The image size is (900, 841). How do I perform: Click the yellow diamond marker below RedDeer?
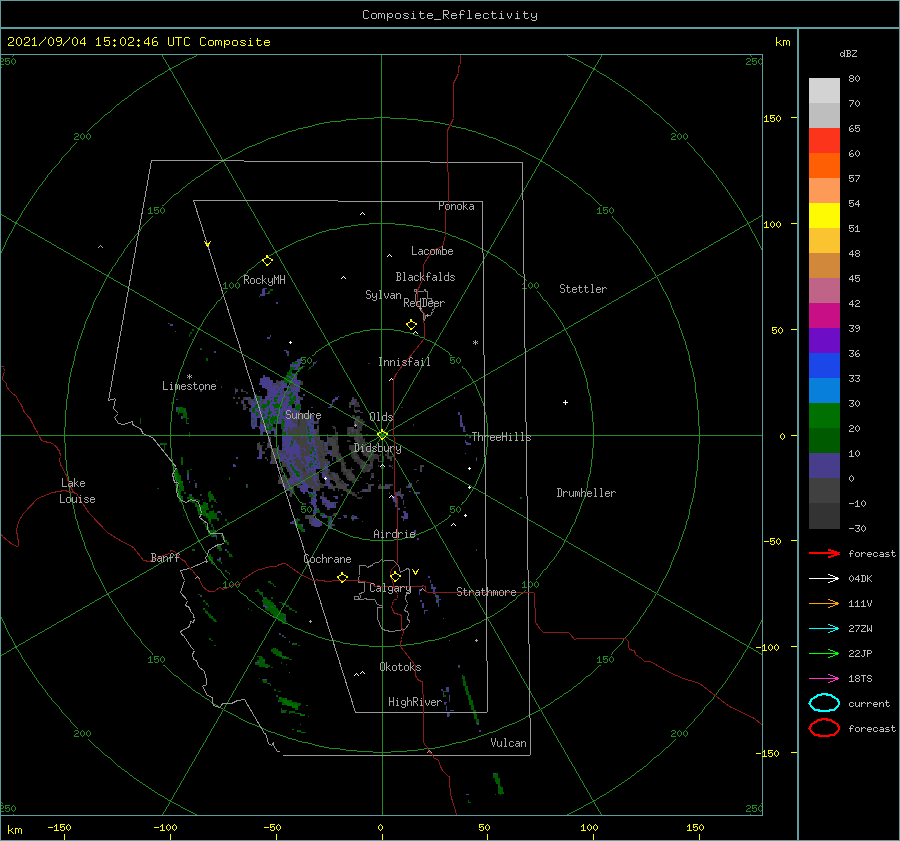point(411,325)
